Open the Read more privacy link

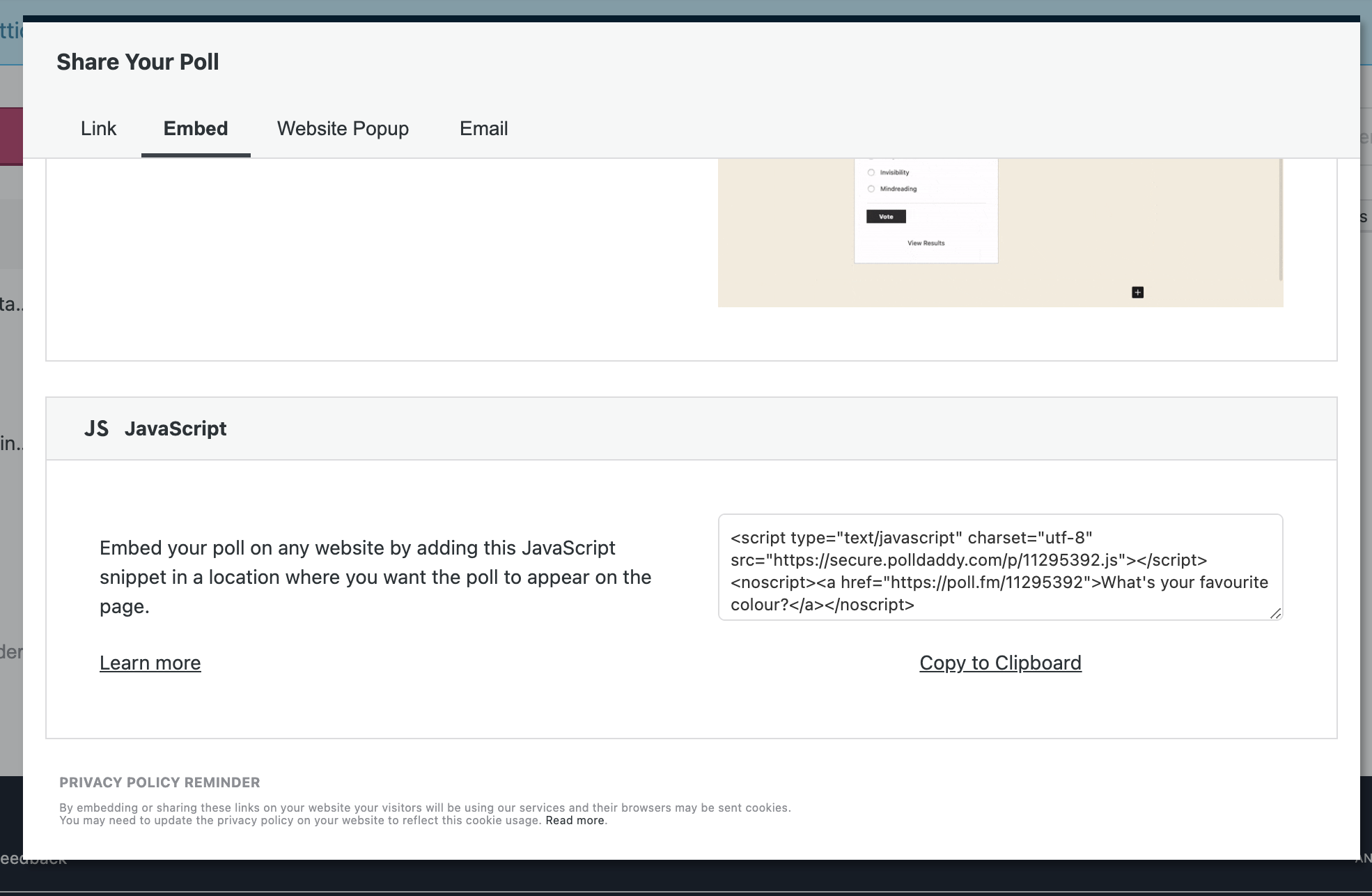[575, 820]
